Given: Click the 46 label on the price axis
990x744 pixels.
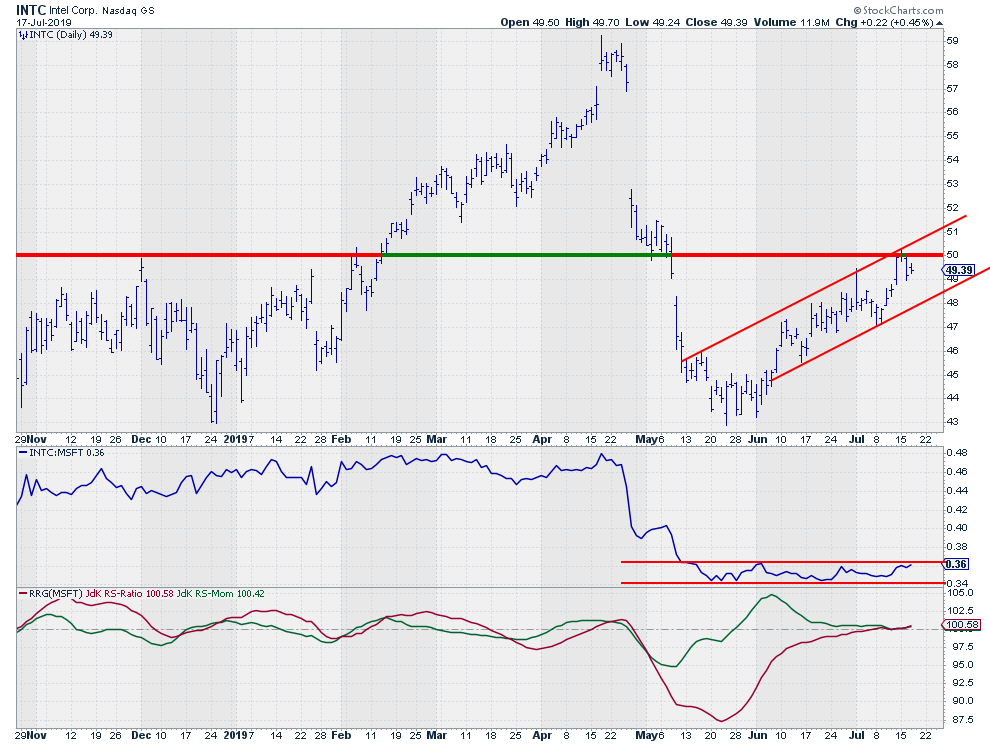Looking at the screenshot, I should [x=952, y=351].
